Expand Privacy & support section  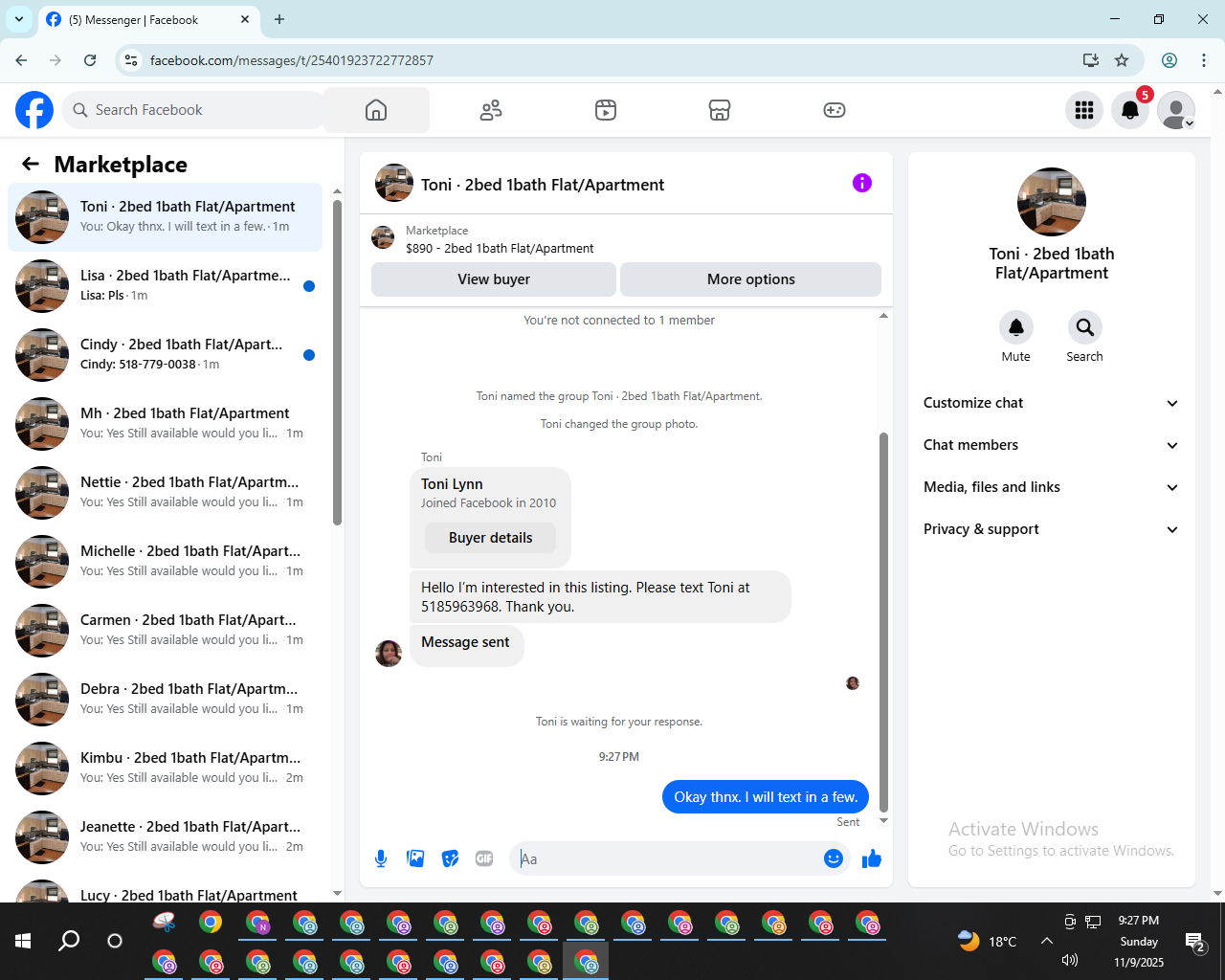coord(1052,529)
